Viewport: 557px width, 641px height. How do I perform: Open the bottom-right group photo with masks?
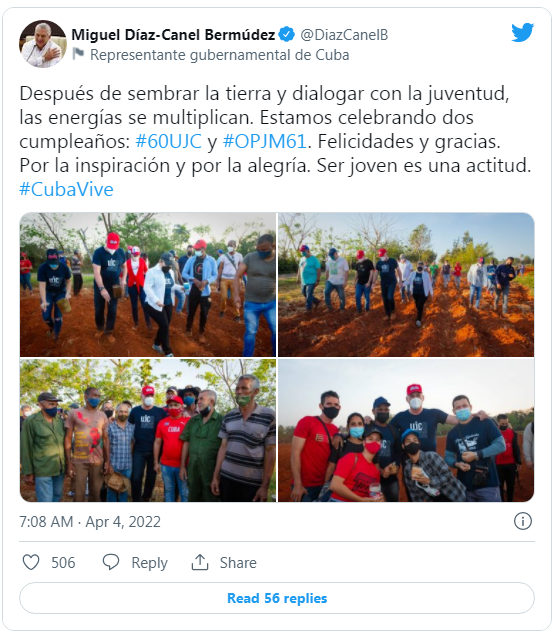(x=406, y=430)
